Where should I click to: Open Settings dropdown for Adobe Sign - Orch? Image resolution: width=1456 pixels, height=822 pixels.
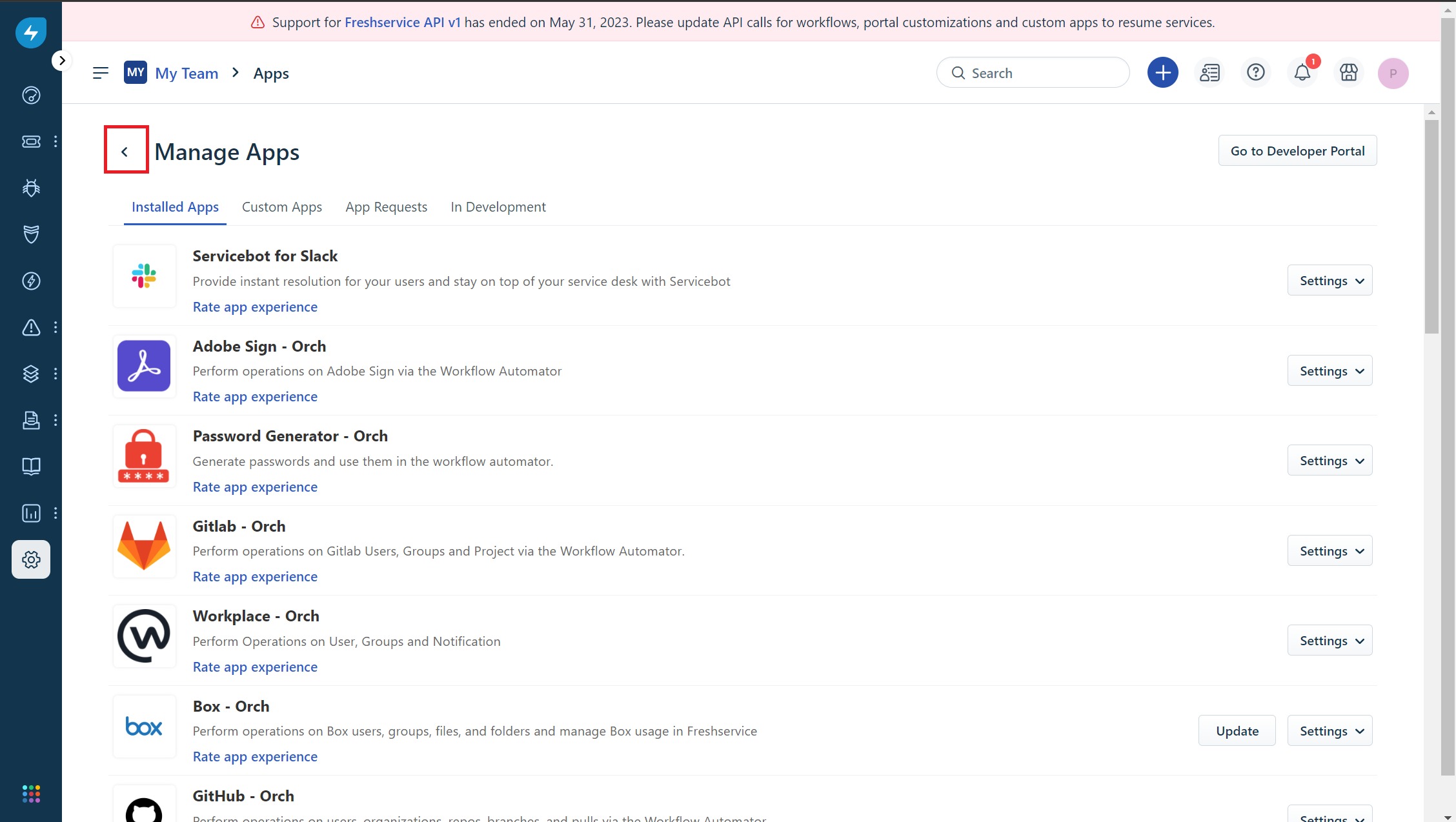[1330, 371]
